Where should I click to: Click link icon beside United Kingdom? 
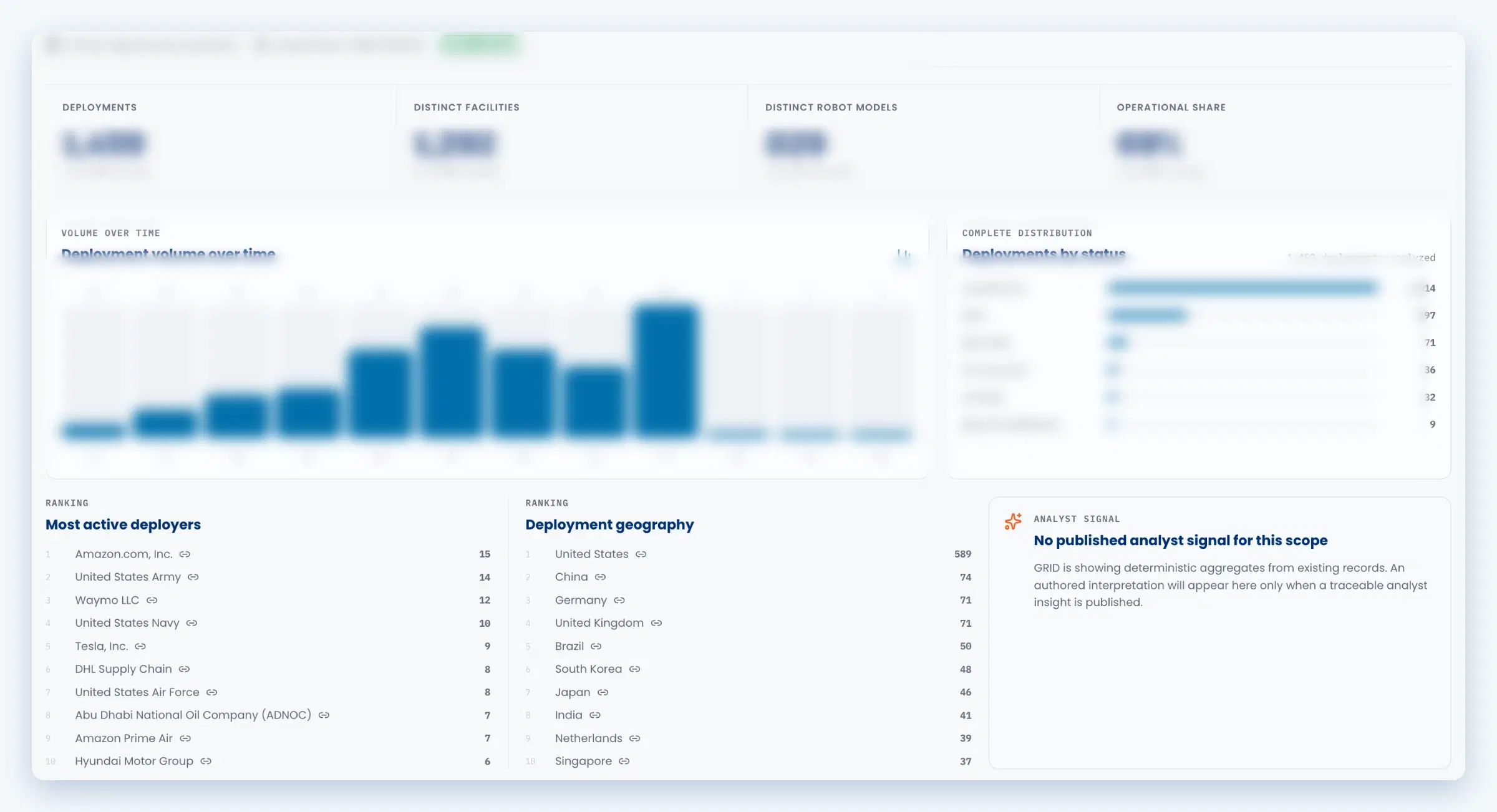(656, 624)
